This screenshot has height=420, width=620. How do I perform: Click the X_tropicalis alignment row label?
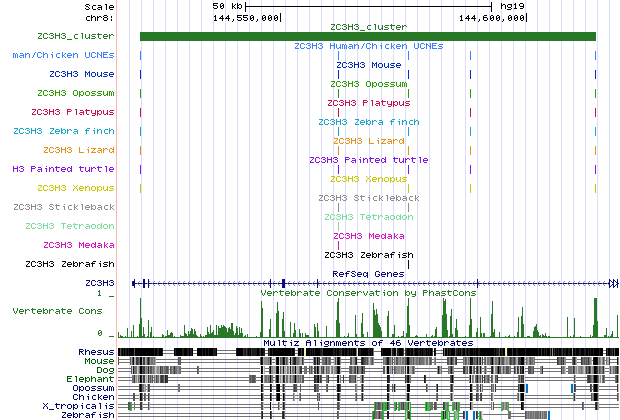[79, 406]
